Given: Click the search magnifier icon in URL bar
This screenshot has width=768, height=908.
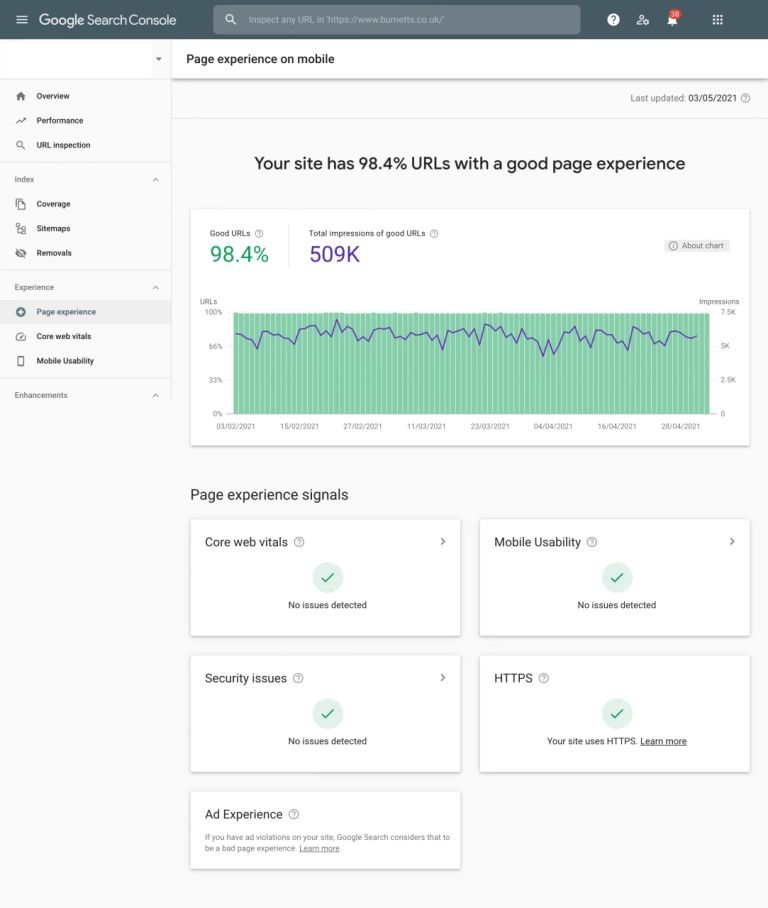Looking at the screenshot, I should point(231,20).
